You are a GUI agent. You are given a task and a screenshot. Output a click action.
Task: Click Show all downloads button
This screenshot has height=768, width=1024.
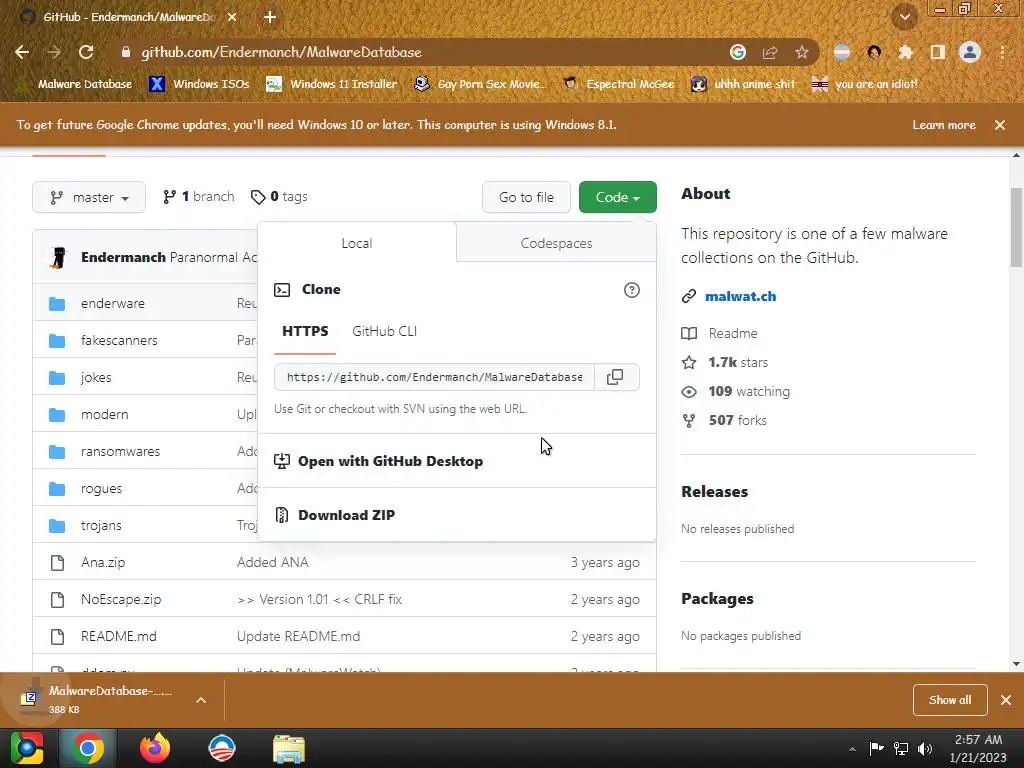pos(950,700)
